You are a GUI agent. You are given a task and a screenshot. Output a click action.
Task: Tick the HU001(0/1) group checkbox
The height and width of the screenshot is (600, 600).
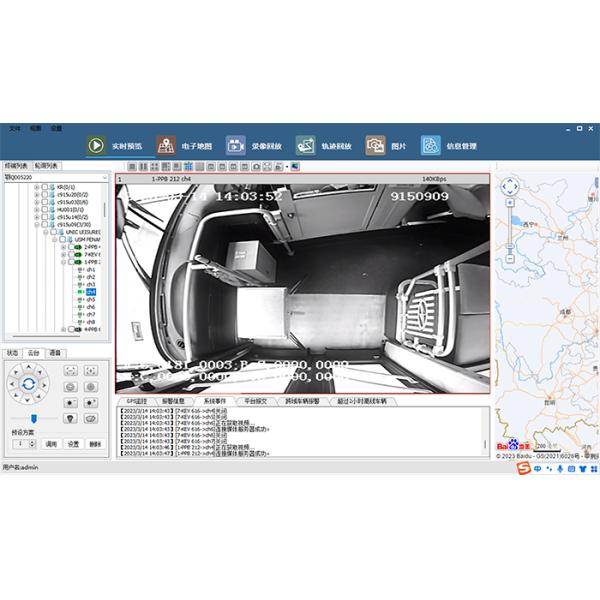[45, 209]
